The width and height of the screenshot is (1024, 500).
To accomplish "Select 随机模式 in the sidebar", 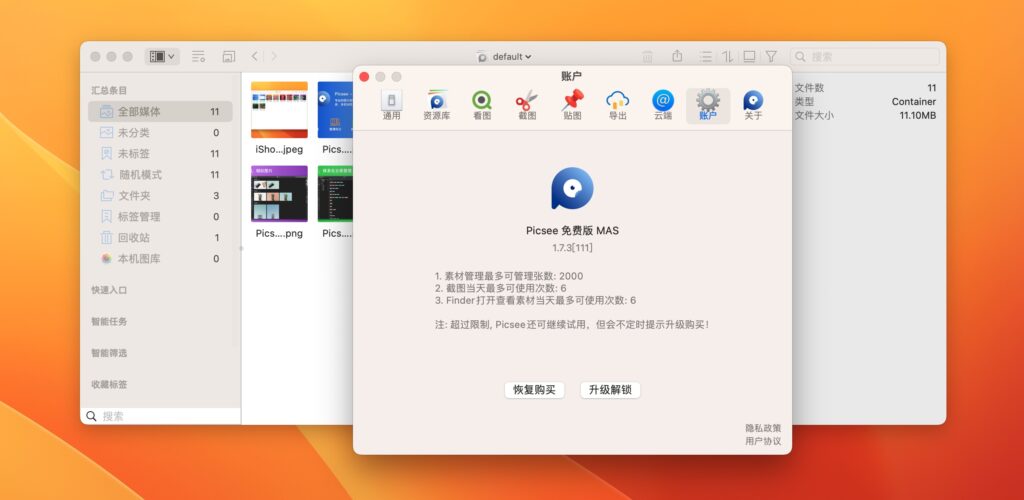I will pyautogui.click(x=160, y=174).
